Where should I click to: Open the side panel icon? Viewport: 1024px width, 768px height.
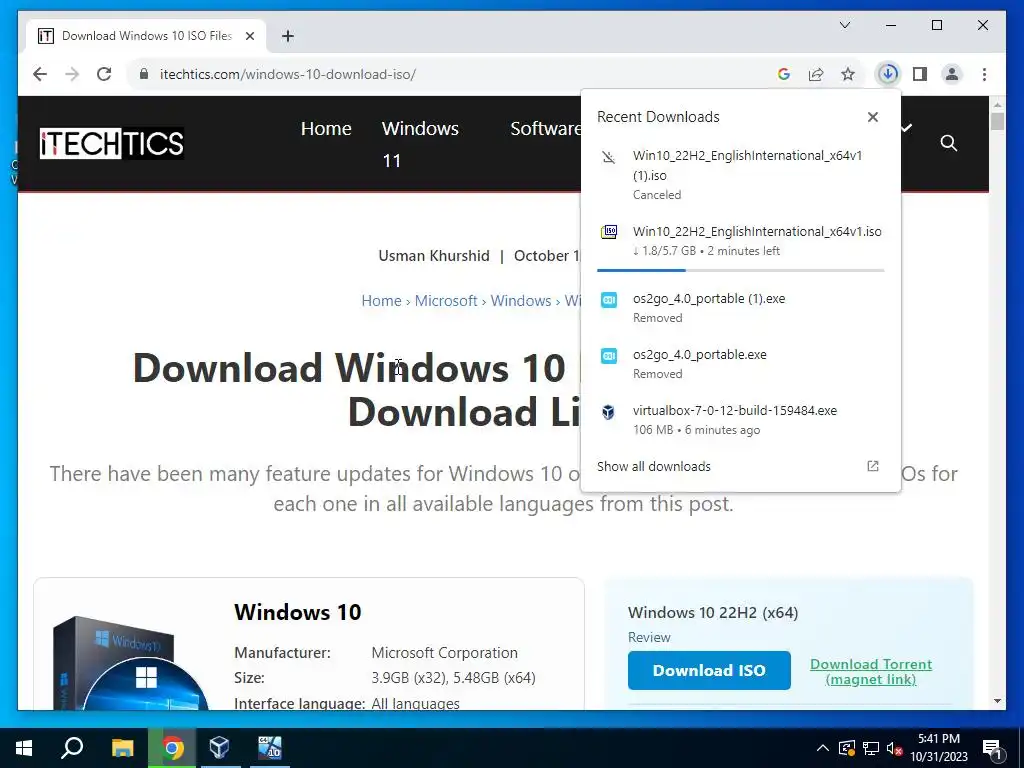(920, 74)
